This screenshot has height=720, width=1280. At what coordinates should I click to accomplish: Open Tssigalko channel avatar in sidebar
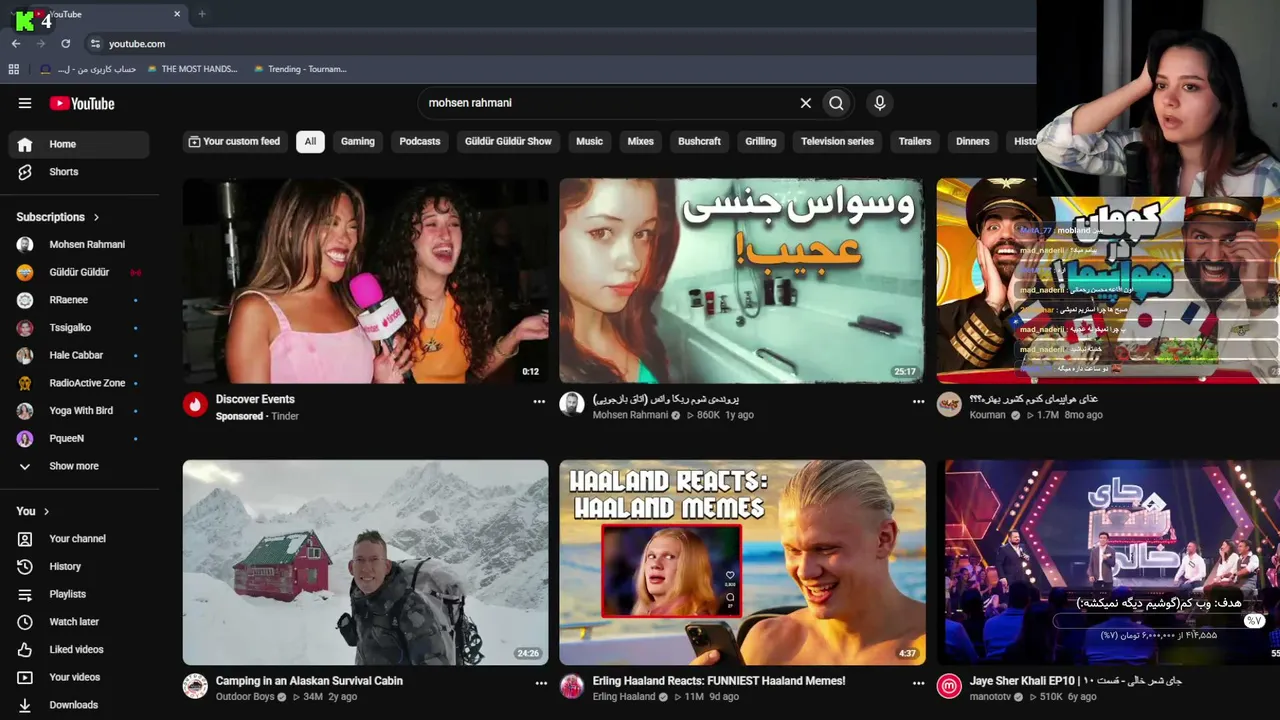point(25,328)
